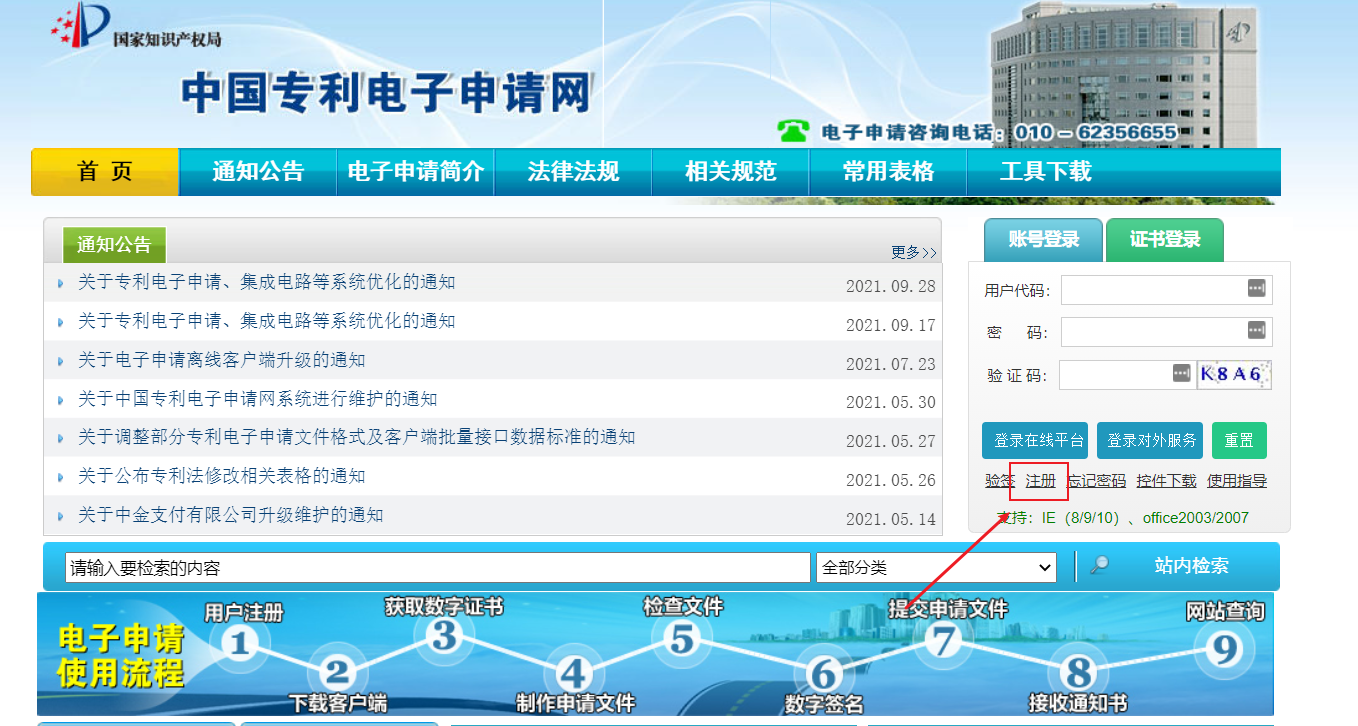Click the green telephone icon
Image resolution: width=1358 pixels, height=726 pixels.
coord(794,131)
